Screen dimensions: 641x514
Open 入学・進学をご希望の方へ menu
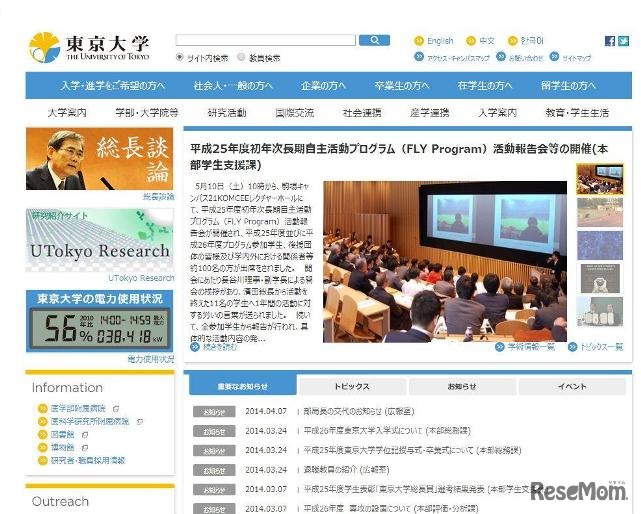coord(113,86)
